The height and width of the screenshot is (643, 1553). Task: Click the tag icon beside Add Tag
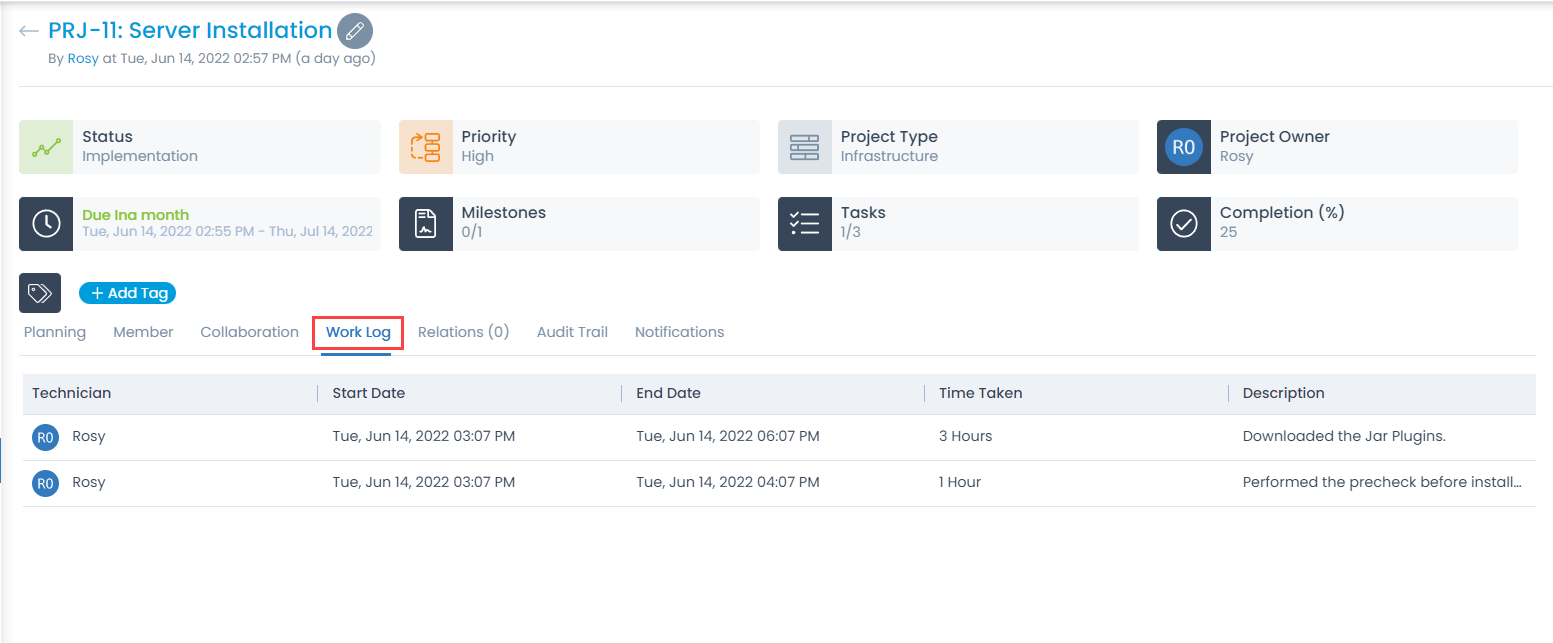(x=40, y=292)
